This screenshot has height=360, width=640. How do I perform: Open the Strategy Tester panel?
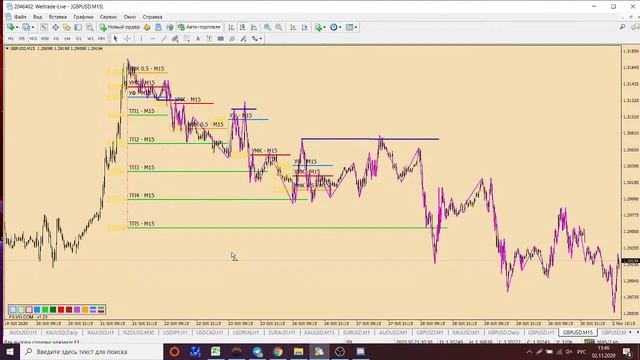tap(89, 27)
